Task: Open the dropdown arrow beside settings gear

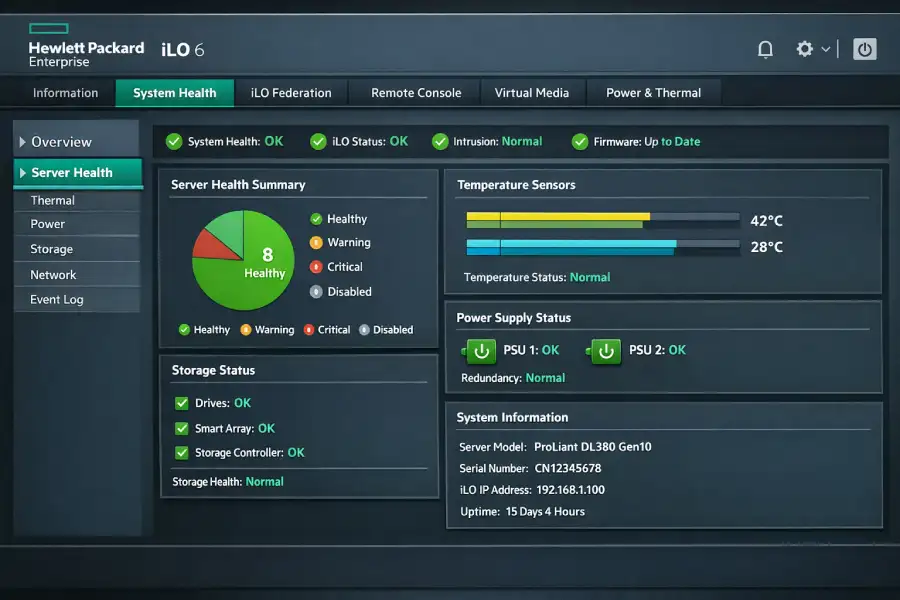Action: click(826, 49)
